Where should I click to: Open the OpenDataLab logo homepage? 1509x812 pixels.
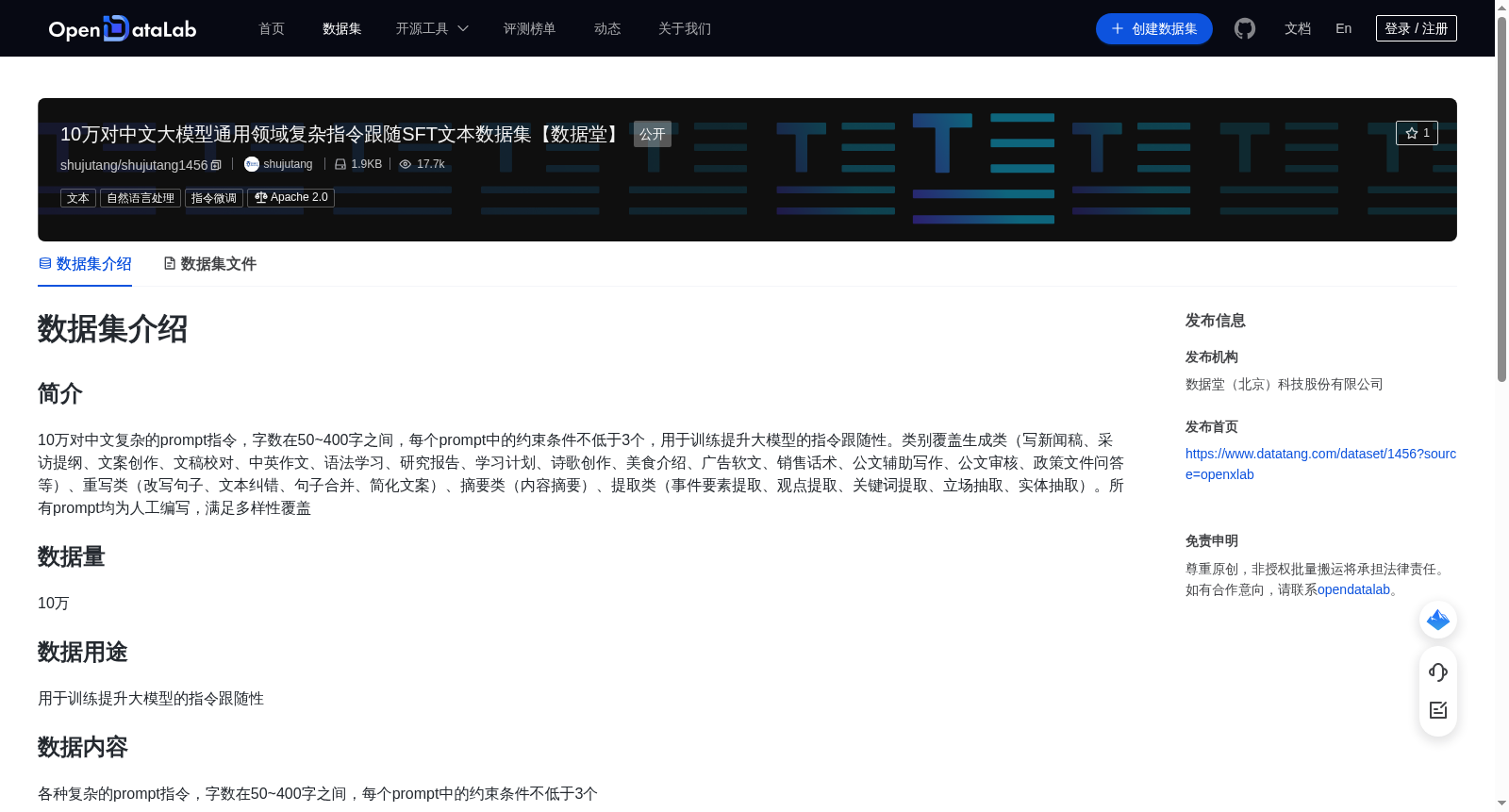[x=123, y=28]
